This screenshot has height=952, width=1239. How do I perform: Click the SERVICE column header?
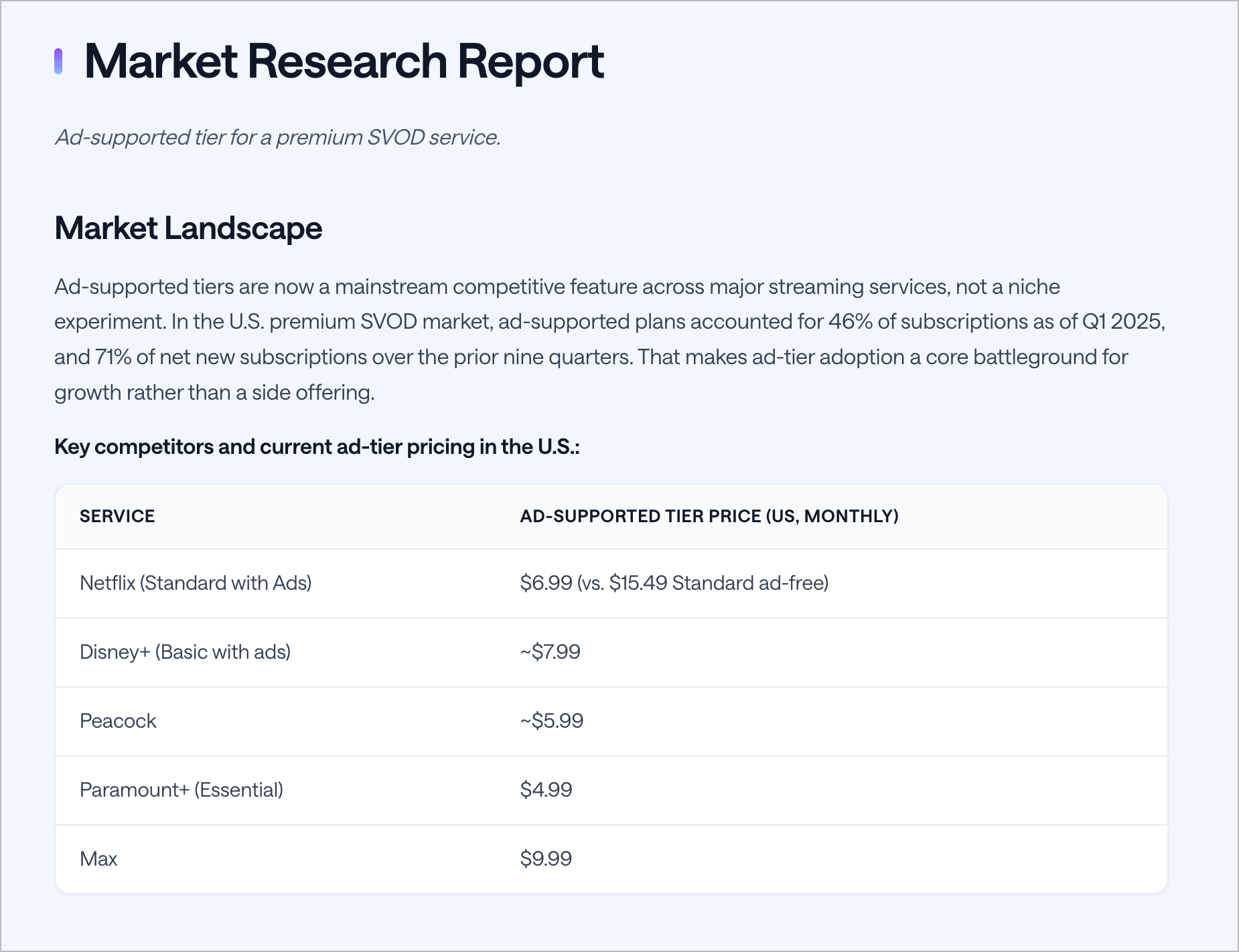point(117,516)
